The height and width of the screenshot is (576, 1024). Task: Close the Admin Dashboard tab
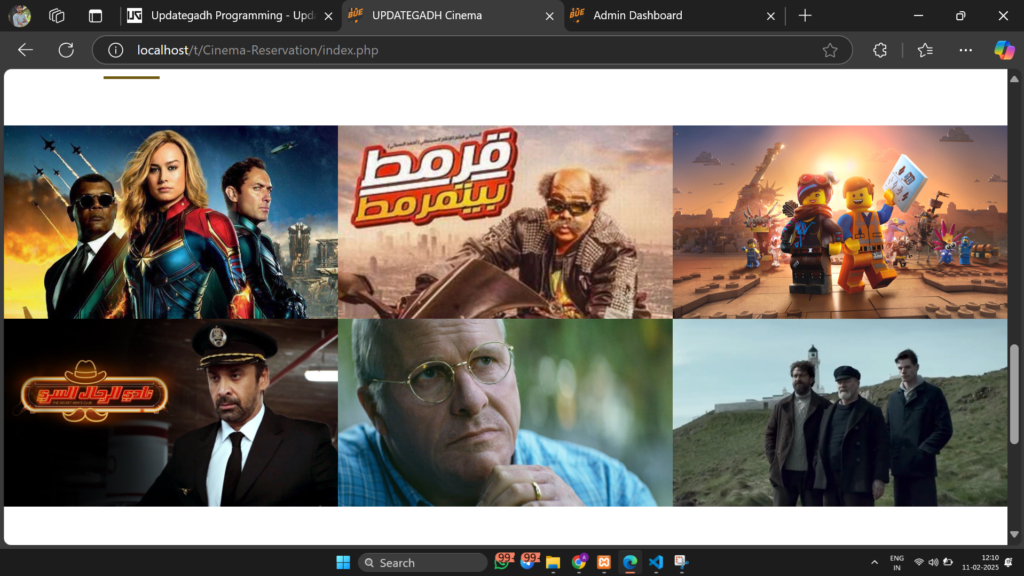click(x=771, y=16)
